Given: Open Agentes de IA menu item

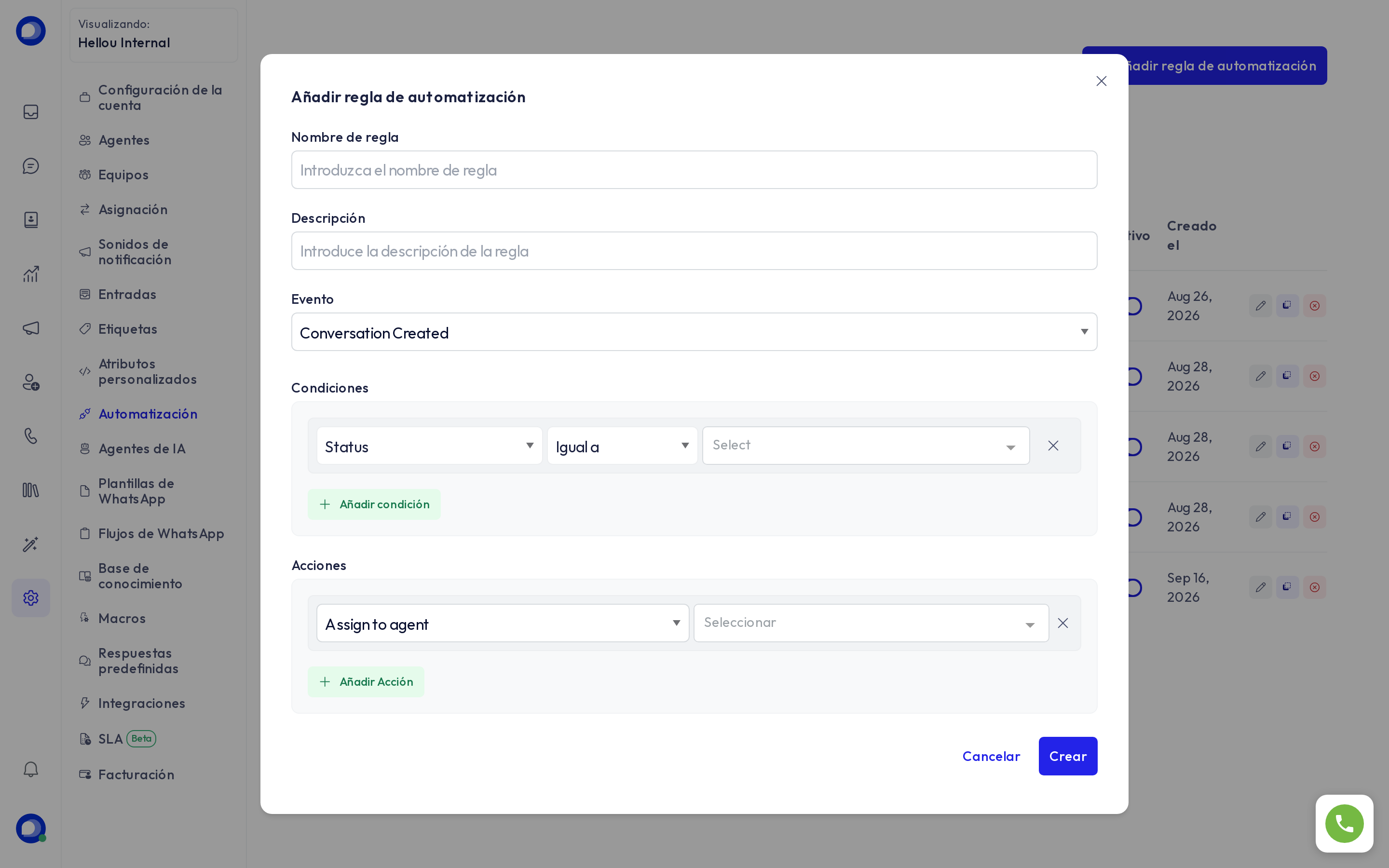Looking at the screenshot, I should [142, 448].
